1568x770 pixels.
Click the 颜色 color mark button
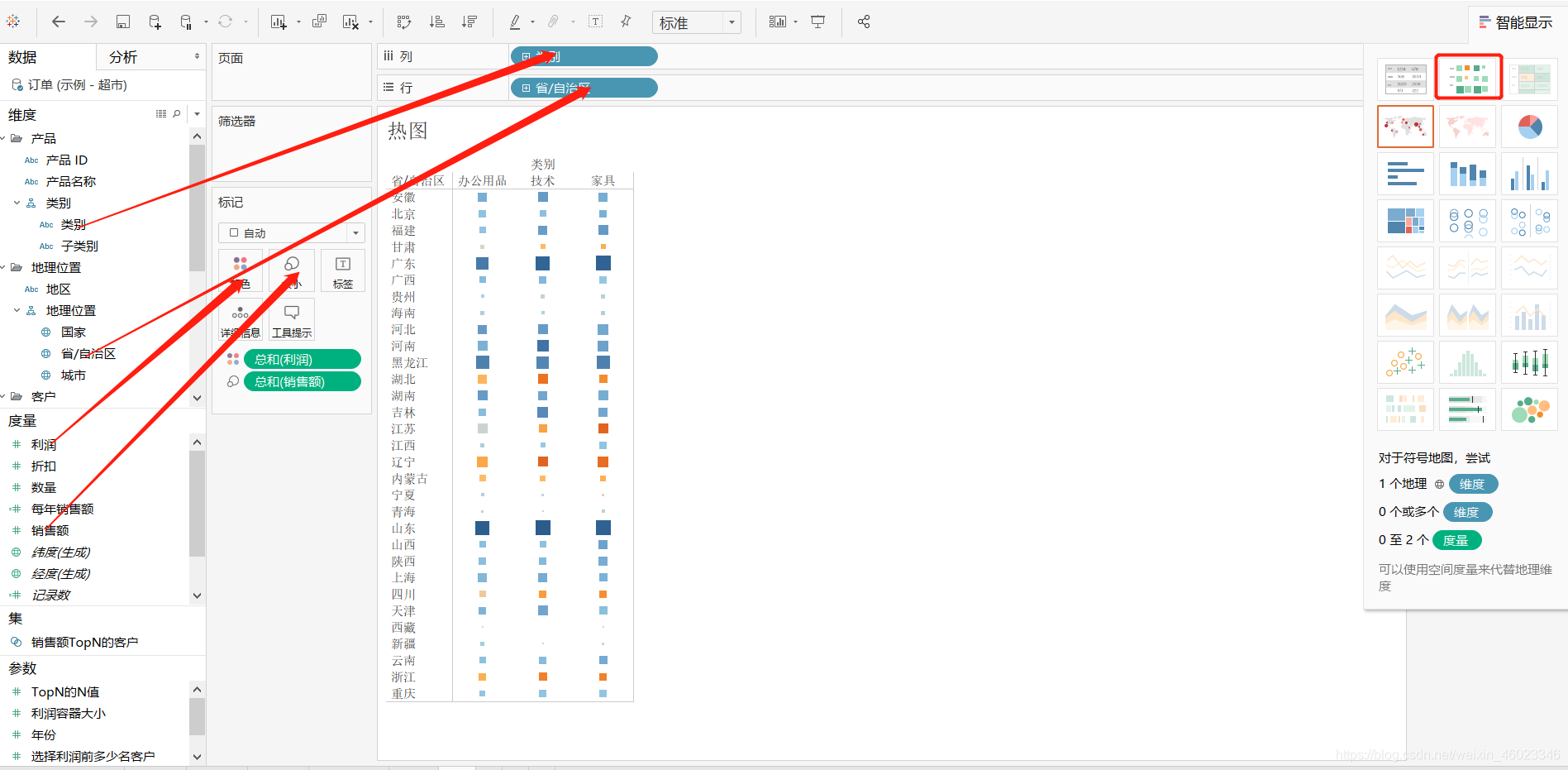(x=241, y=270)
